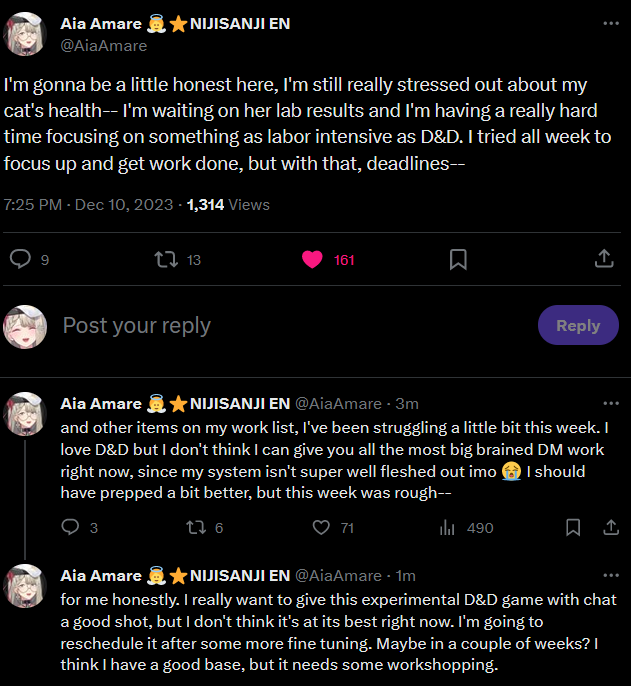Reply to the main tweet via comment icon

tap(21, 259)
